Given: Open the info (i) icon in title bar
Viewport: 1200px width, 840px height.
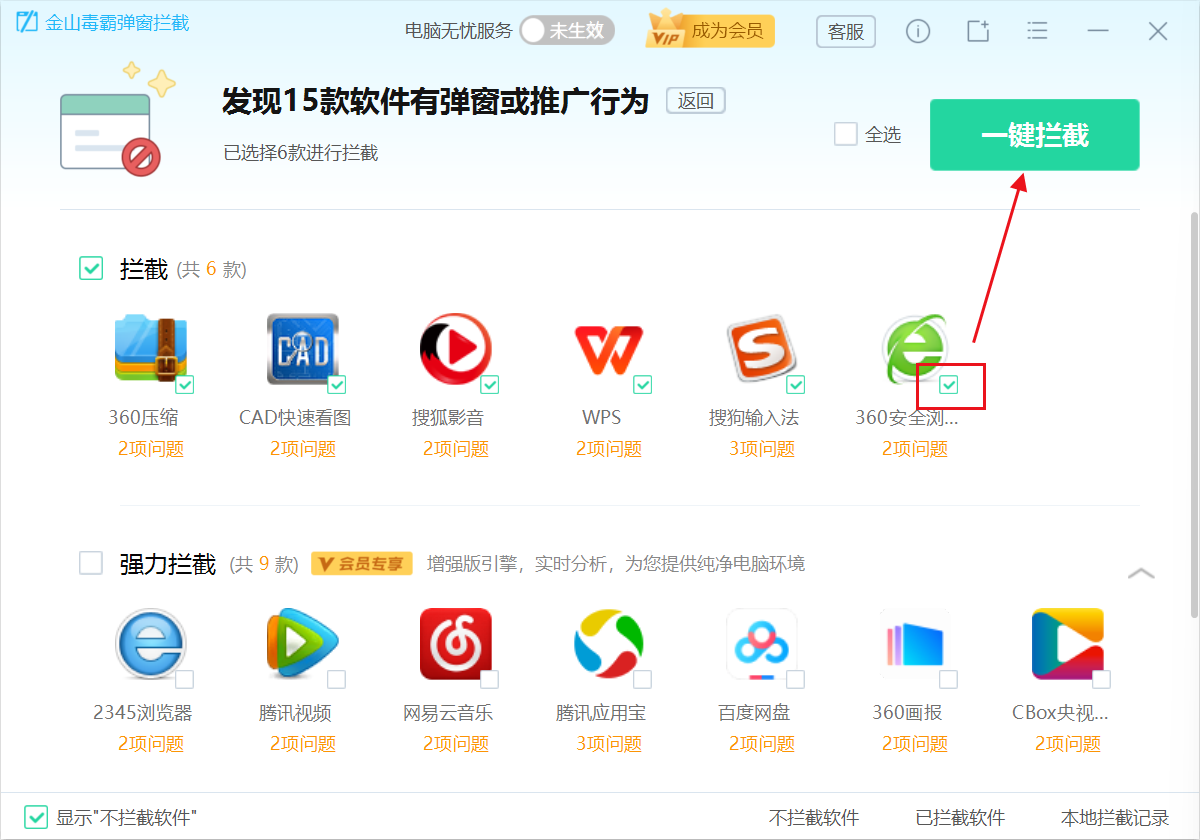Looking at the screenshot, I should tap(917, 31).
